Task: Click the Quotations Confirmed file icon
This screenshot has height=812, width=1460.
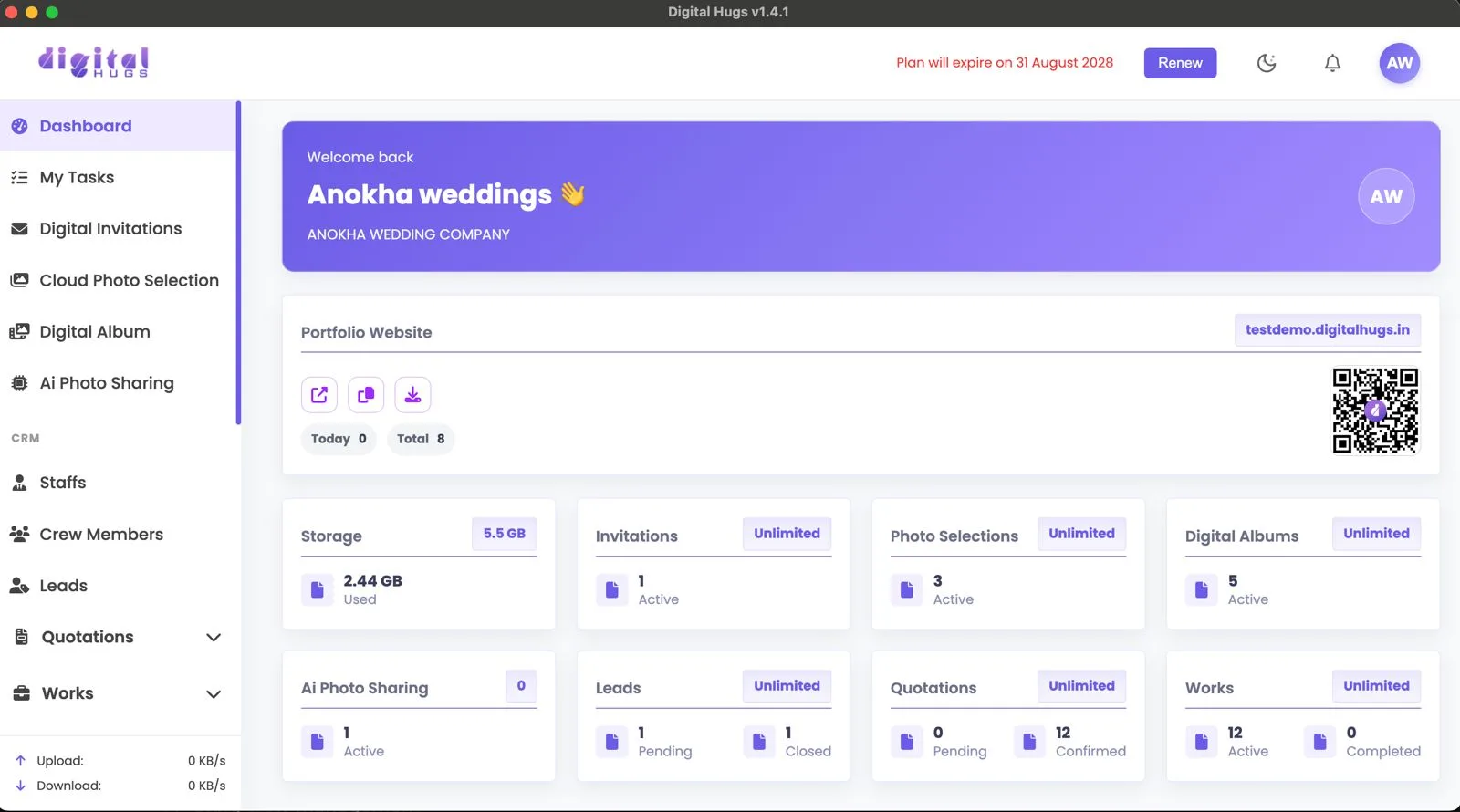Action: [x=1029, y=742]
